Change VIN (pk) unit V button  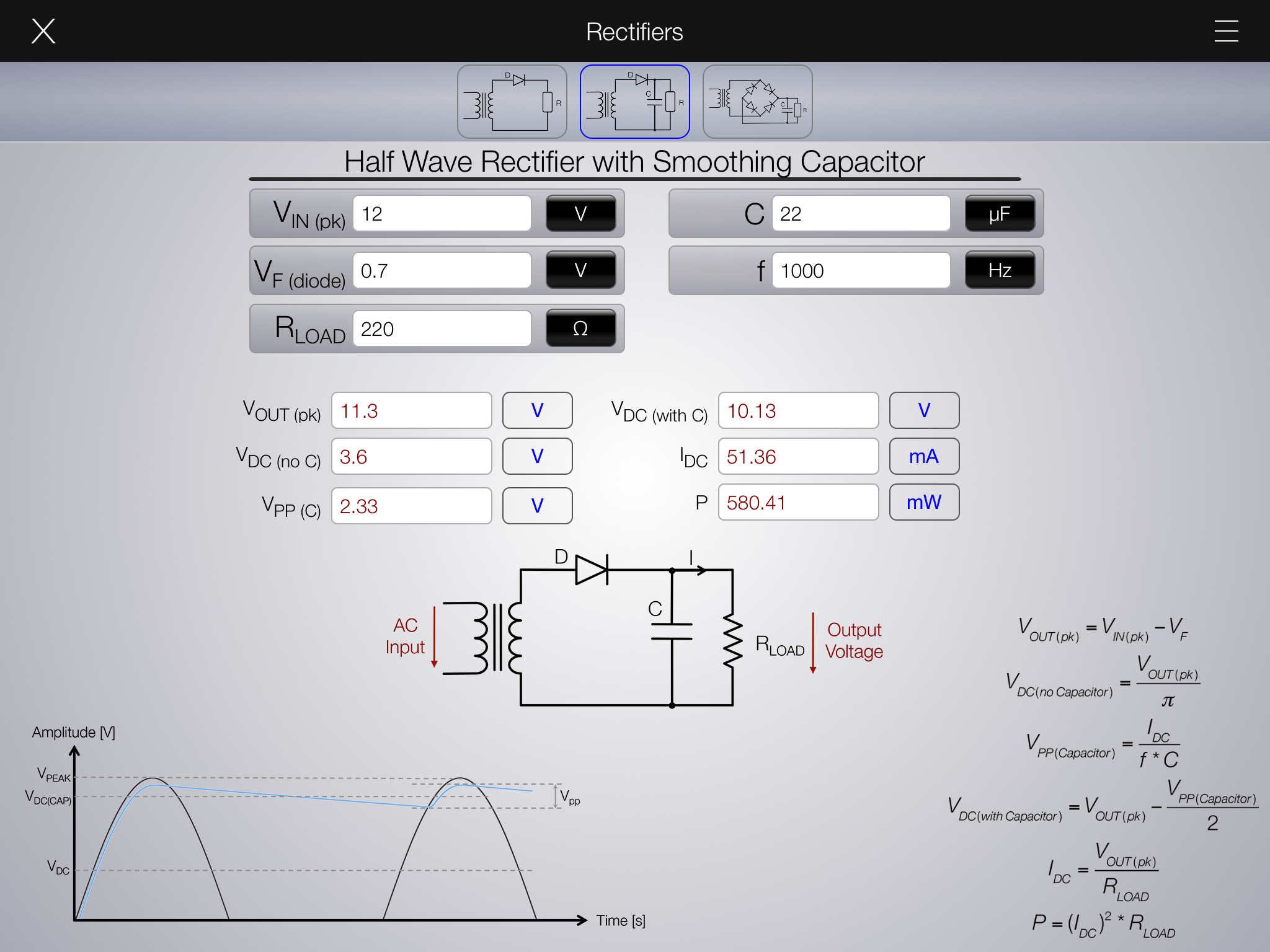(x=580, y=214)
